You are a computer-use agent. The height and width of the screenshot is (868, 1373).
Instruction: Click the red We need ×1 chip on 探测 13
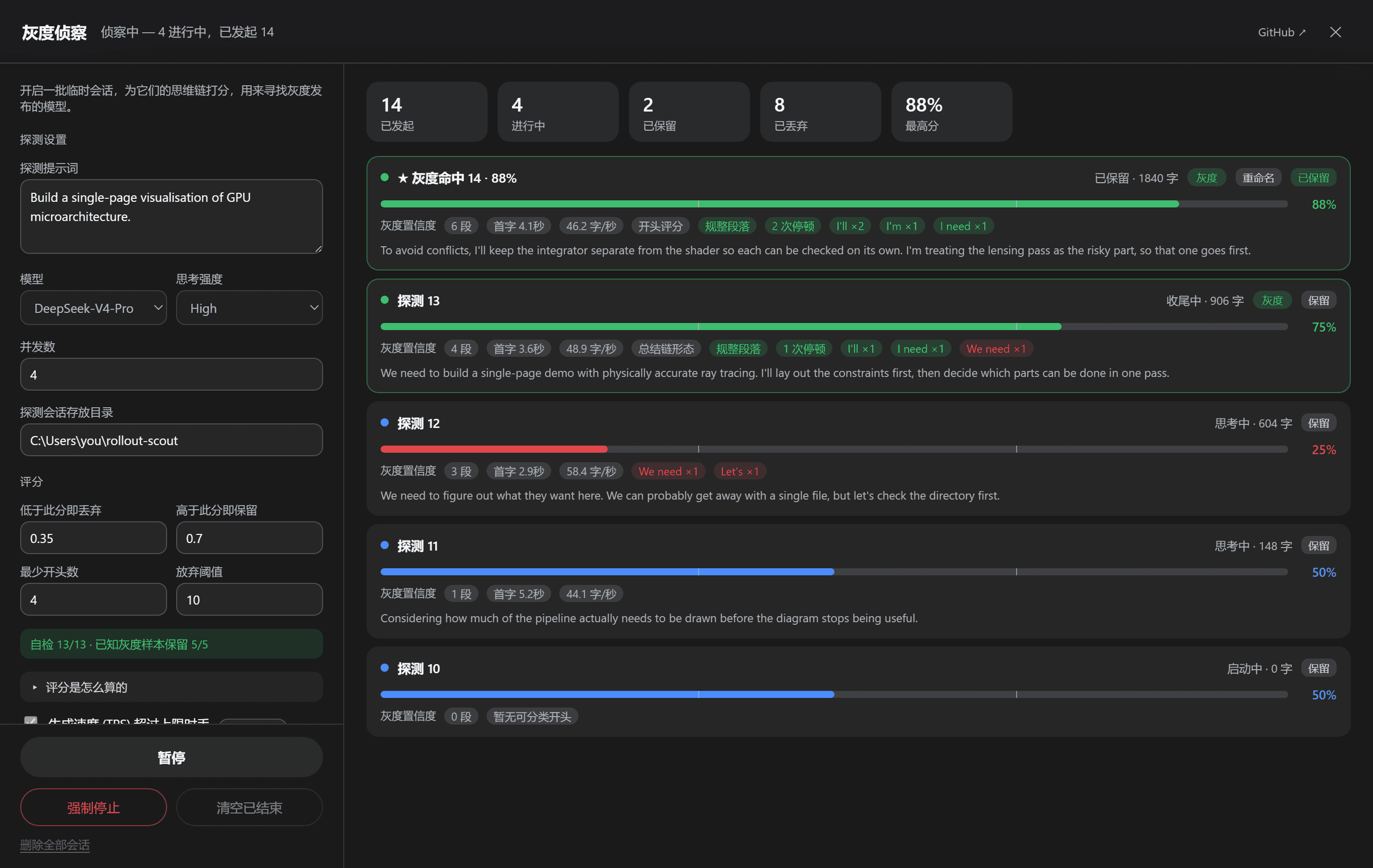point(995,349)
